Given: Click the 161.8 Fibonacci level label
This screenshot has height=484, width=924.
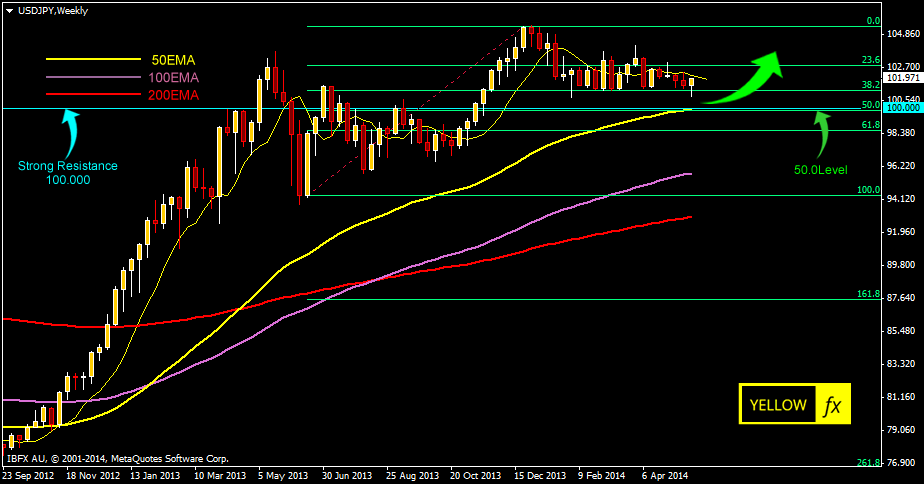Looking at the screenshot, I should [x=868, y=294].
